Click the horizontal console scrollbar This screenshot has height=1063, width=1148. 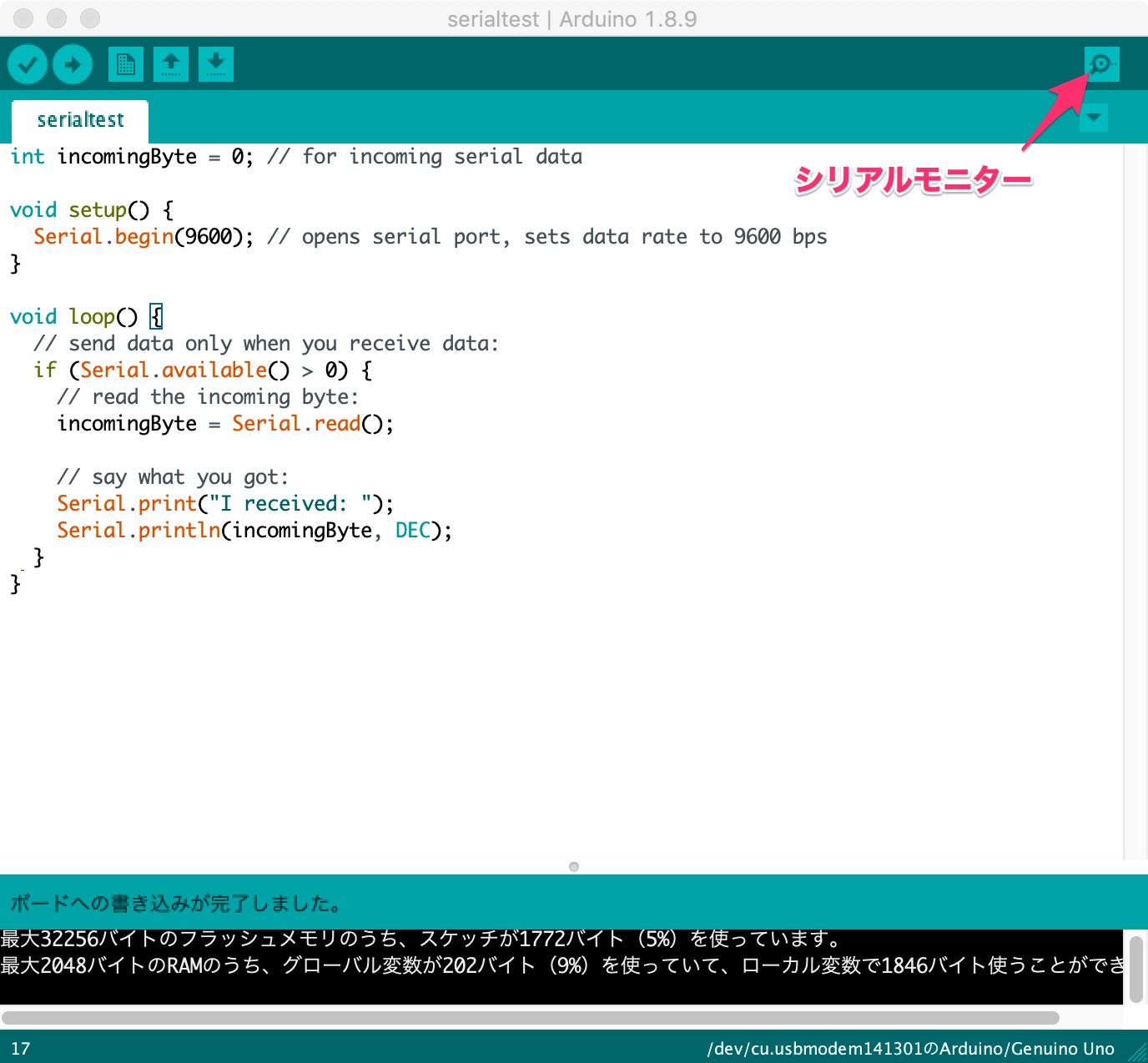(x=531, y=1018)
